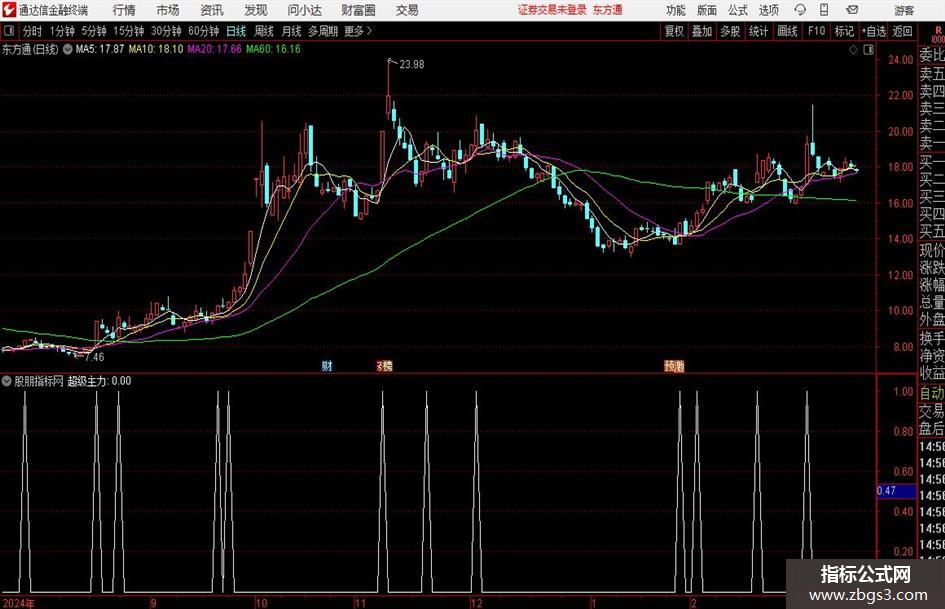Screen dimensions: 945x609
Task: Open the 财富圈 menu
Action: 358,10
